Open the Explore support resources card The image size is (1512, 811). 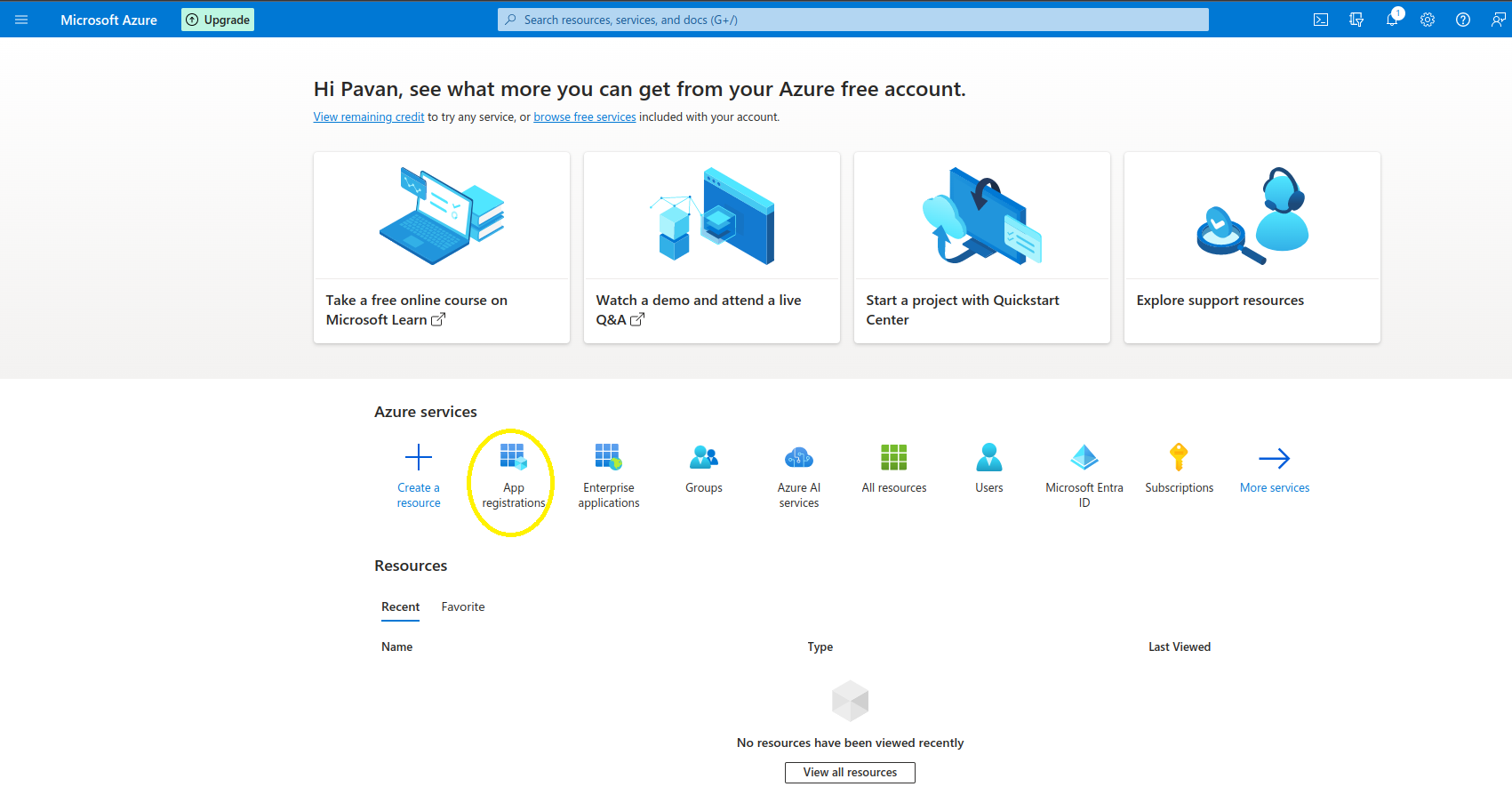click(x=1252, y=247)
